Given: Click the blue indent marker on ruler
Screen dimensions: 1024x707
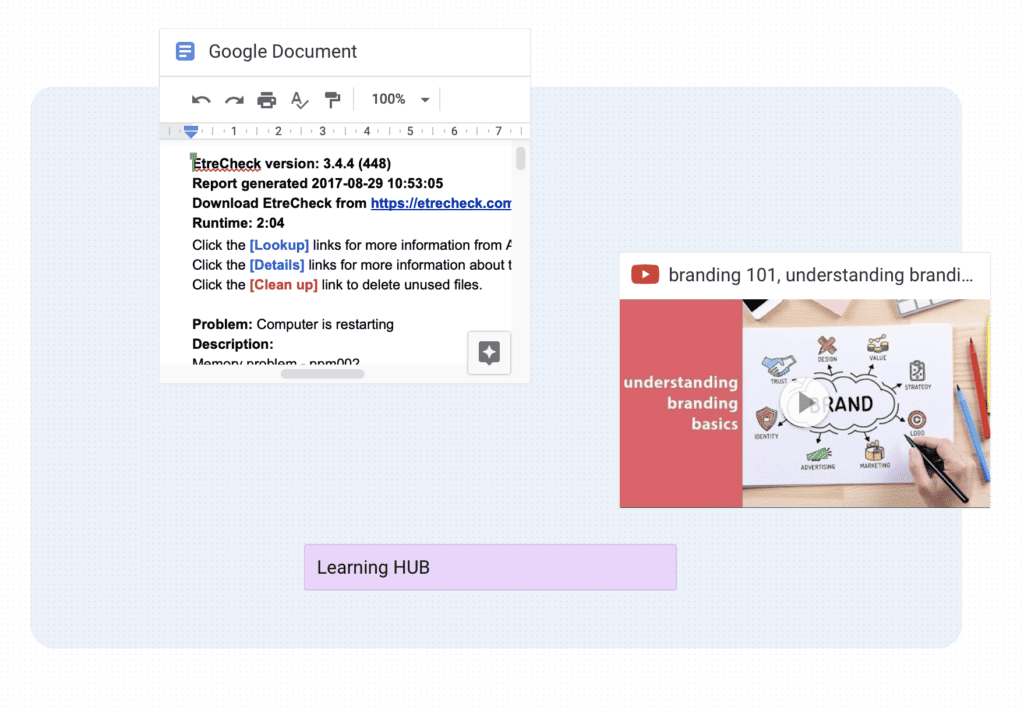Looking at the screenshot, I should pyautogui.click(x=191, y=131).
